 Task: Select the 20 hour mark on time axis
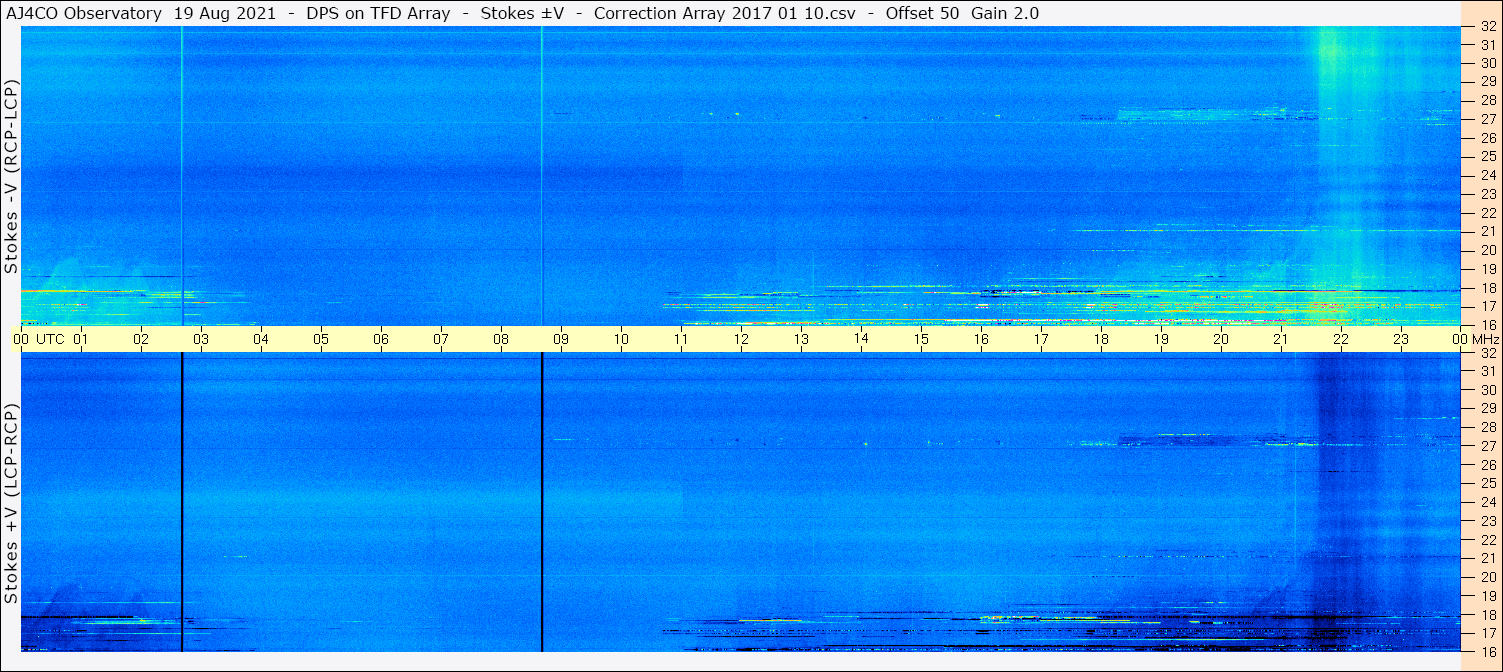[1221, 339]
